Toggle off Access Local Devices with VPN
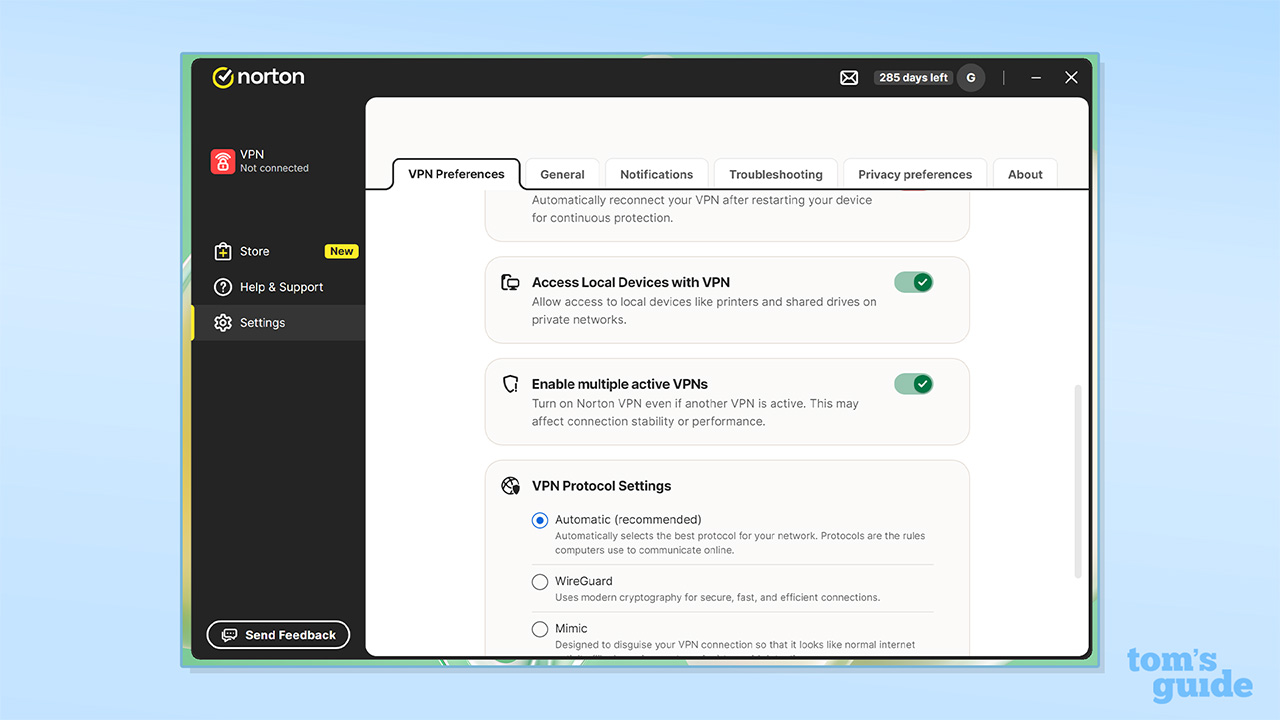 click(913, 282)
